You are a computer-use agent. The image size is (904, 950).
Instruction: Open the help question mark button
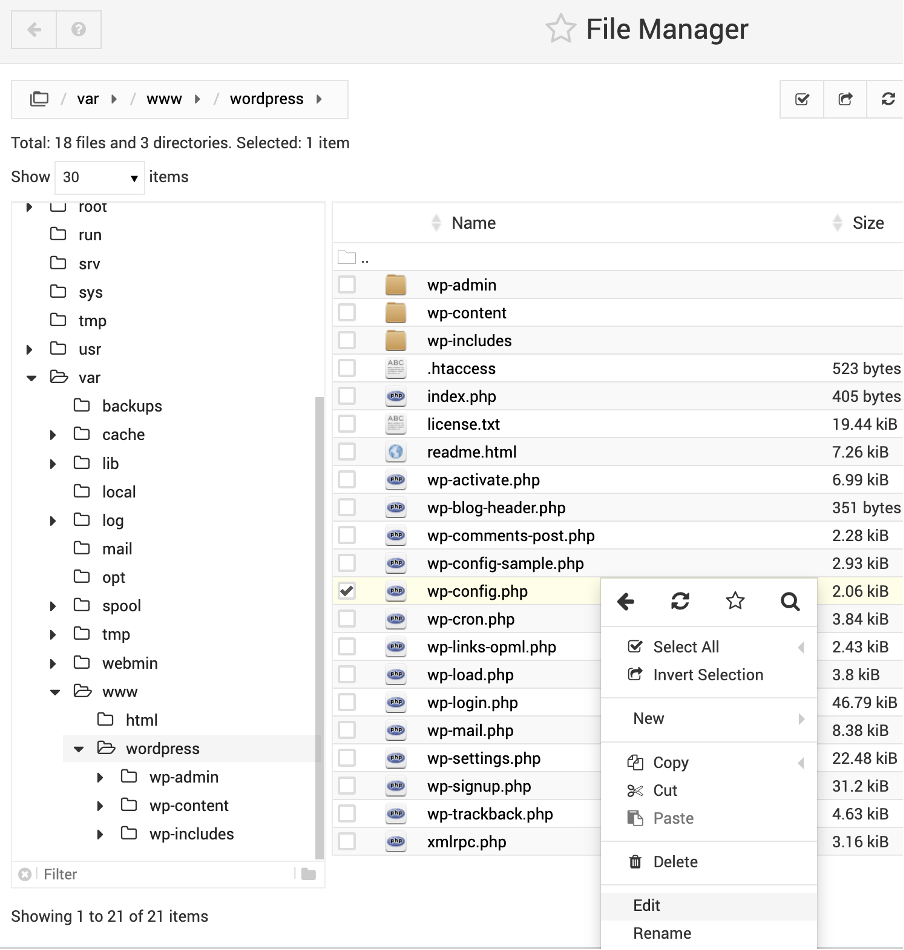(79, 29)
